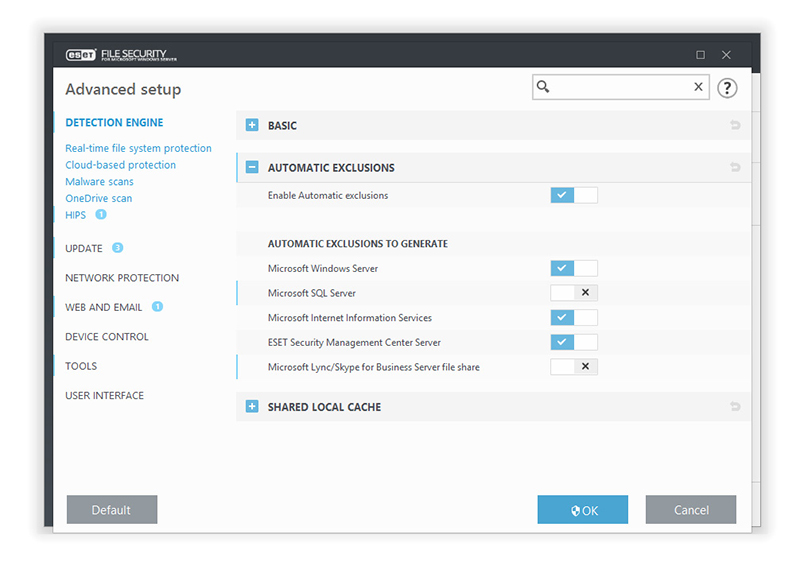Click the HIPS notification badge
The height and width of the screenshot is (562, 800).
[x=101, y=214]
